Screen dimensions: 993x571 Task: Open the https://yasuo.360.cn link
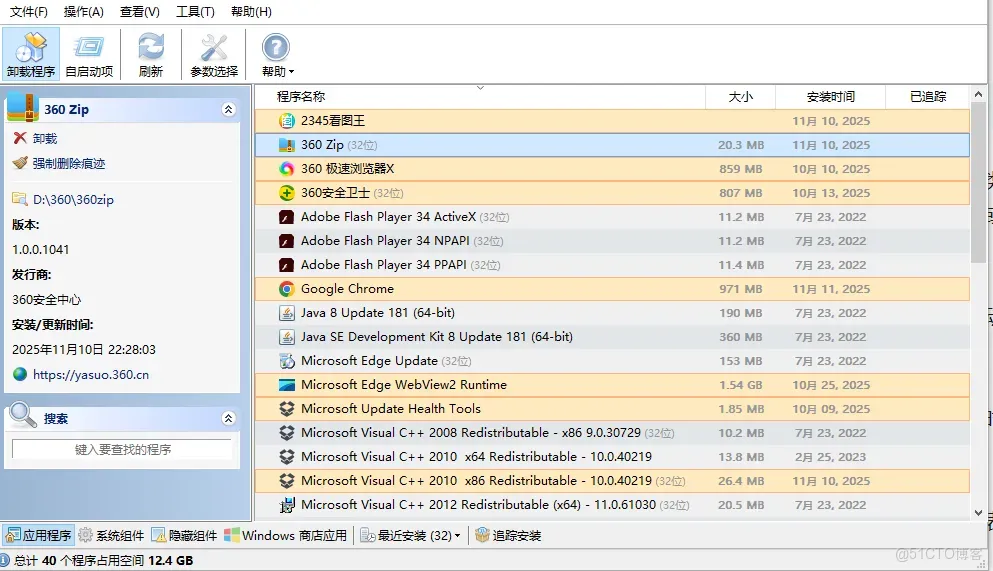(x=91, y=374)
